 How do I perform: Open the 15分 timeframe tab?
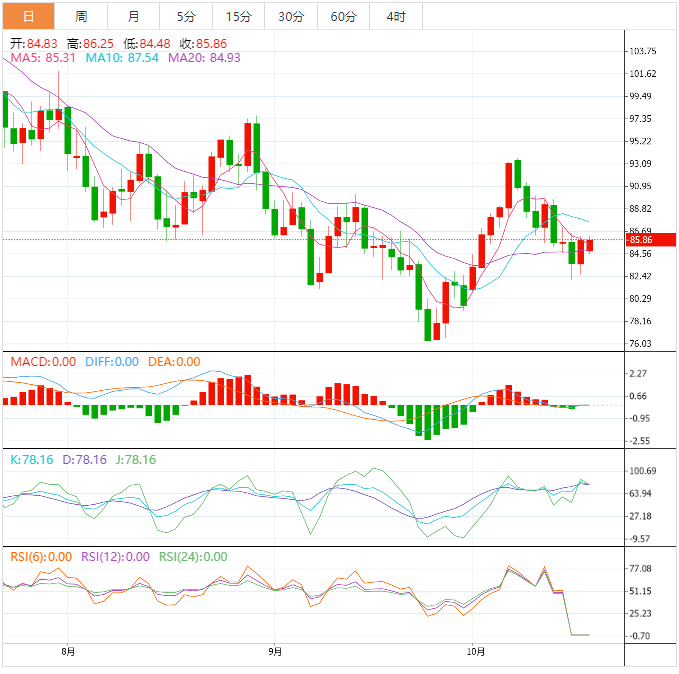(239, 16)
